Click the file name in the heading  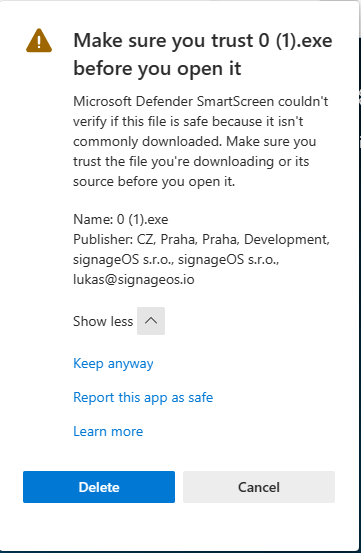point(295,41)
